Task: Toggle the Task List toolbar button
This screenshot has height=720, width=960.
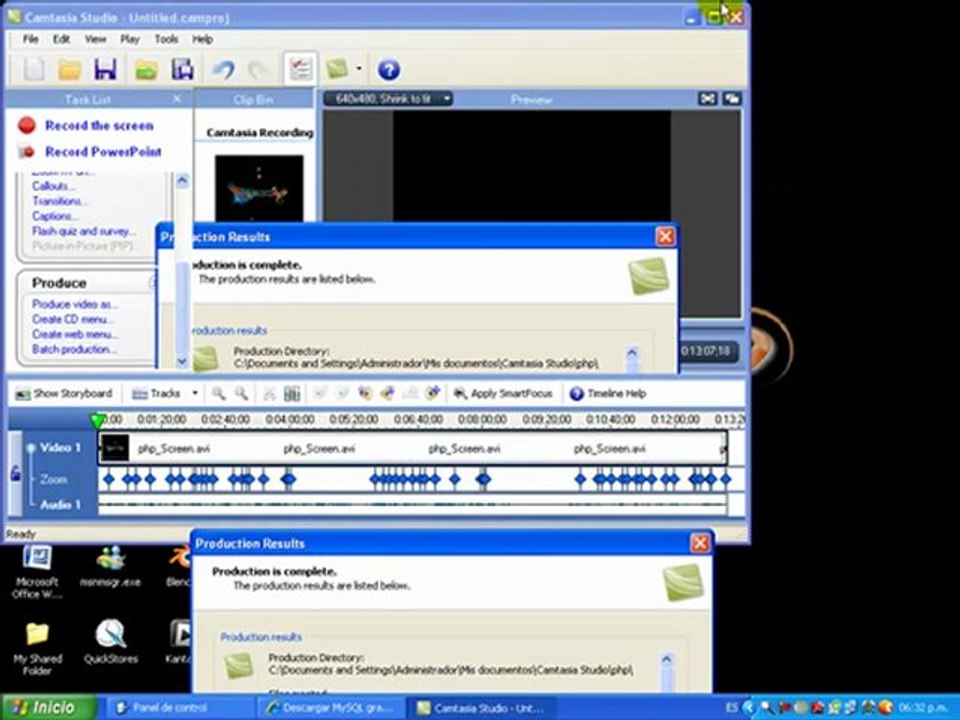Action: point(300,69)
